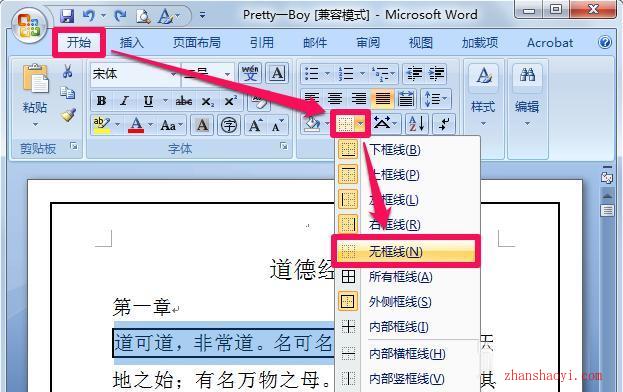This screenshot has height=392, width=623.
Task: Toggle Italic formatting
Action: click(x=124, y=101)
